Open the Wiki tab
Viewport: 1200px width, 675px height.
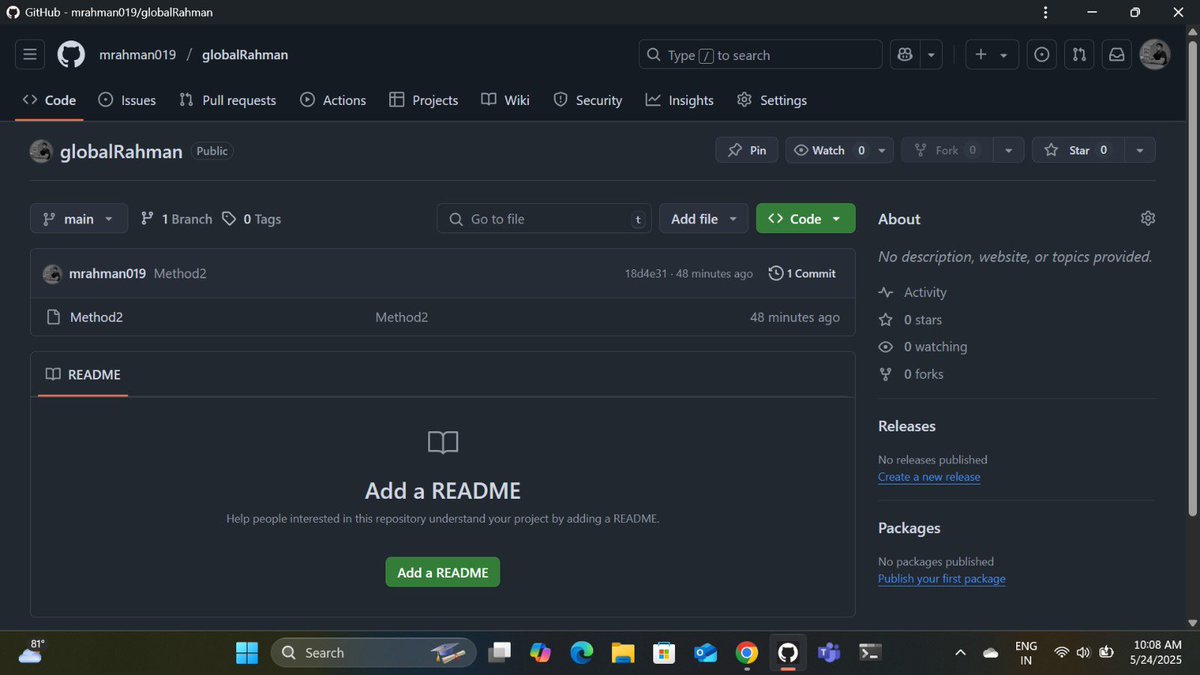click(505, 100)
